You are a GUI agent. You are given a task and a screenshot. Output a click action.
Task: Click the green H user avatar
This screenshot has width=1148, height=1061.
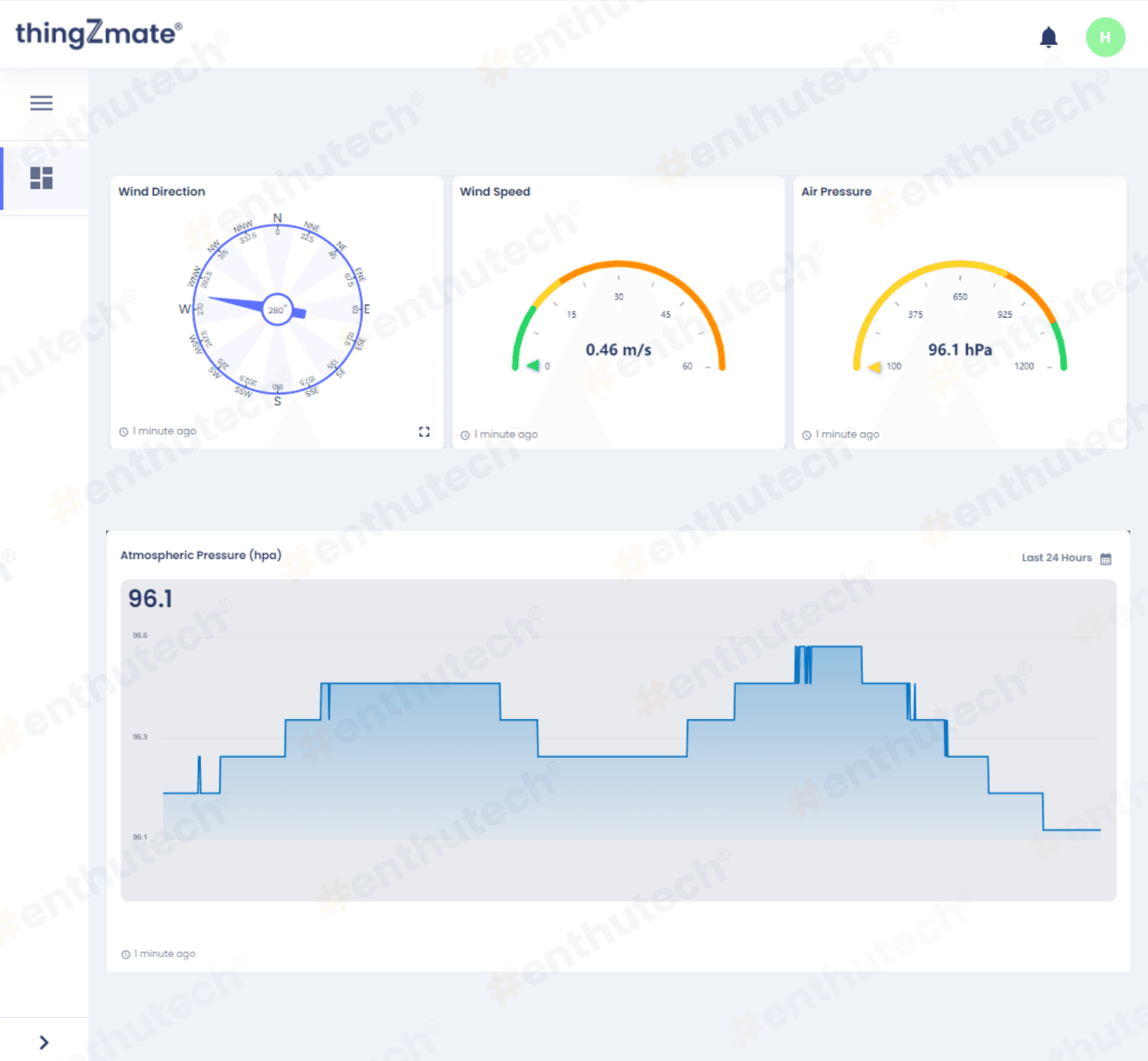coord(1105,37)
